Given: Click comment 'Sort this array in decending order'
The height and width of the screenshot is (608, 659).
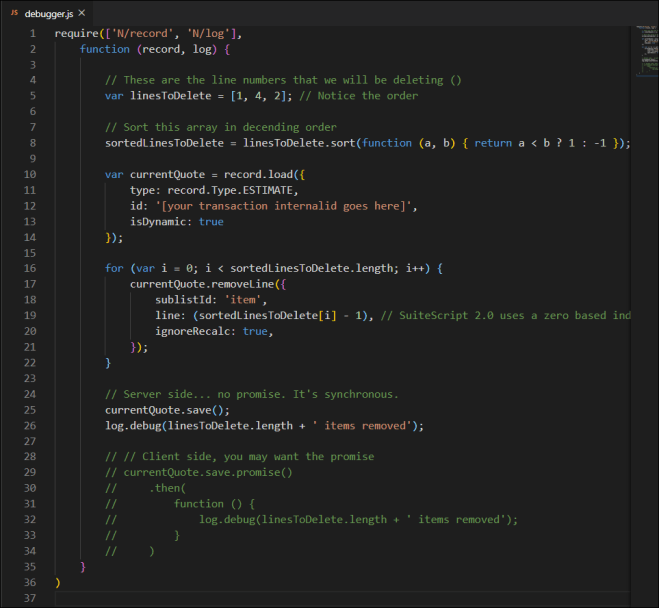Looking at the screenshot, I should 221,127.
